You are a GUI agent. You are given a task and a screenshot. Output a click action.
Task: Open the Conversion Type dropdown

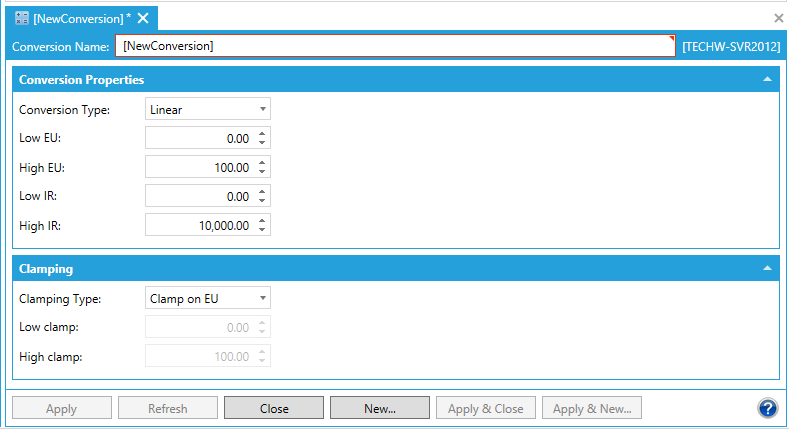[207, 109]
